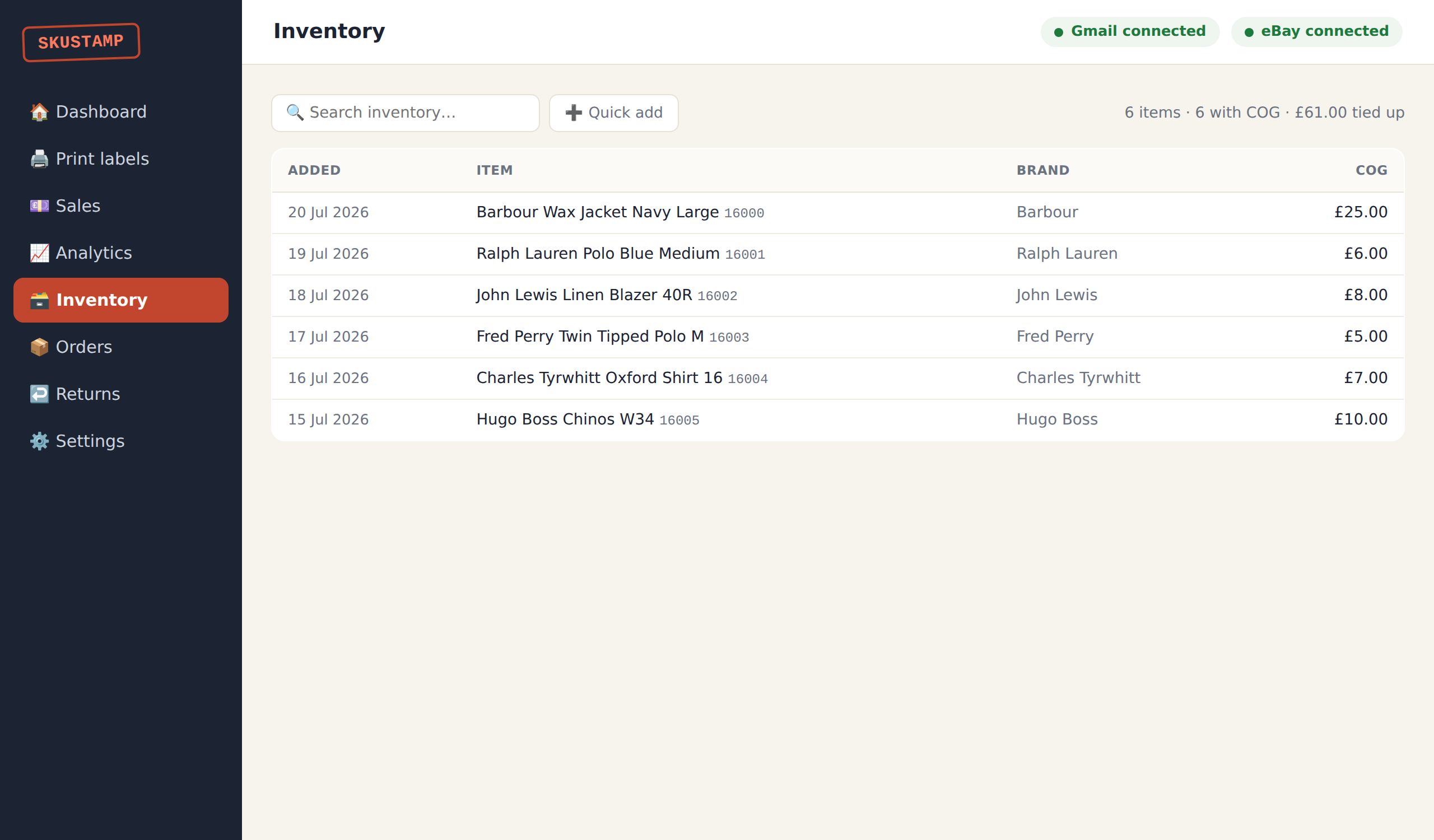Click the £8.00 COG value
This screenshot has height=840, width=1434.
[1366, 296]
